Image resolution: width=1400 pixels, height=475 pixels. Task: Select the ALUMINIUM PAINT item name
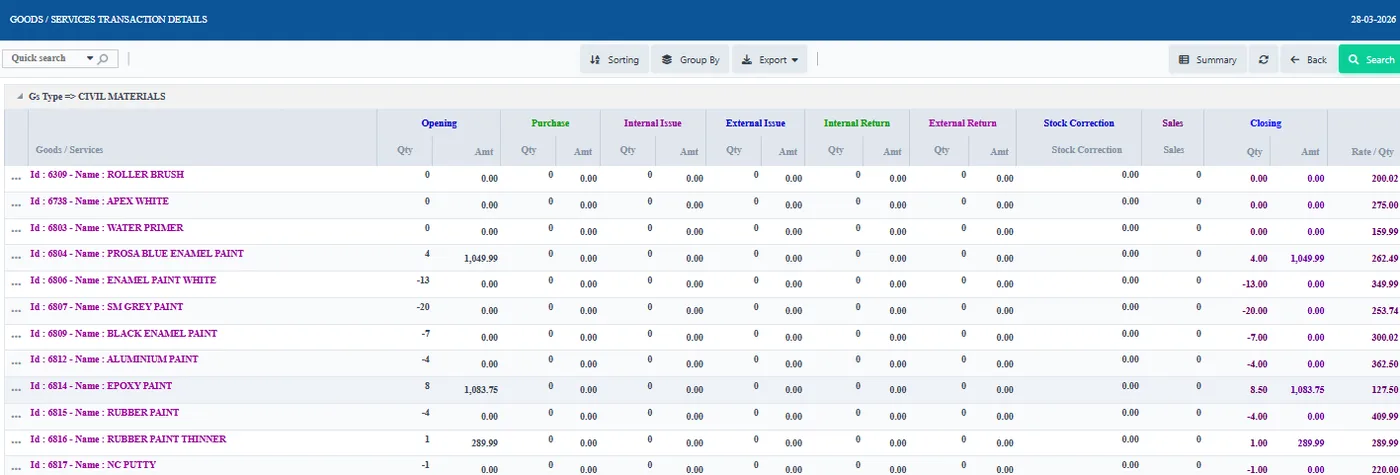click(x=114, y=359)
